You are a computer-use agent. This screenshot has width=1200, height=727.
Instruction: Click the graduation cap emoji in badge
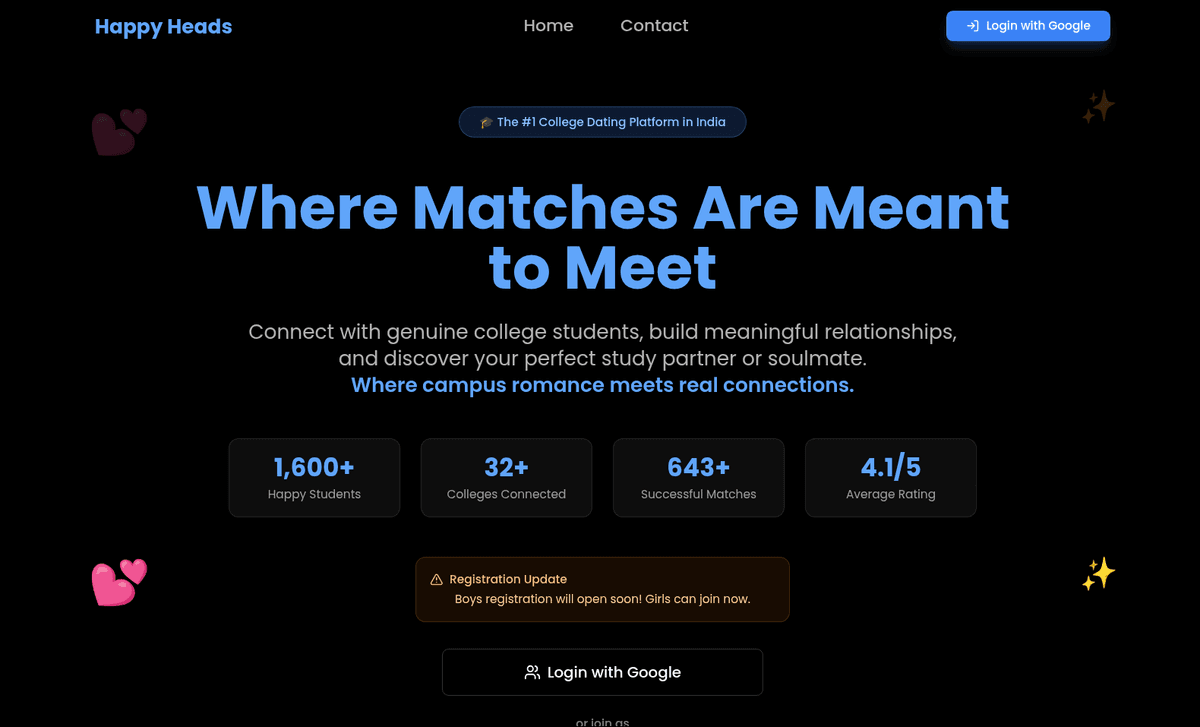pyautogui.click(x=486, y=122)
